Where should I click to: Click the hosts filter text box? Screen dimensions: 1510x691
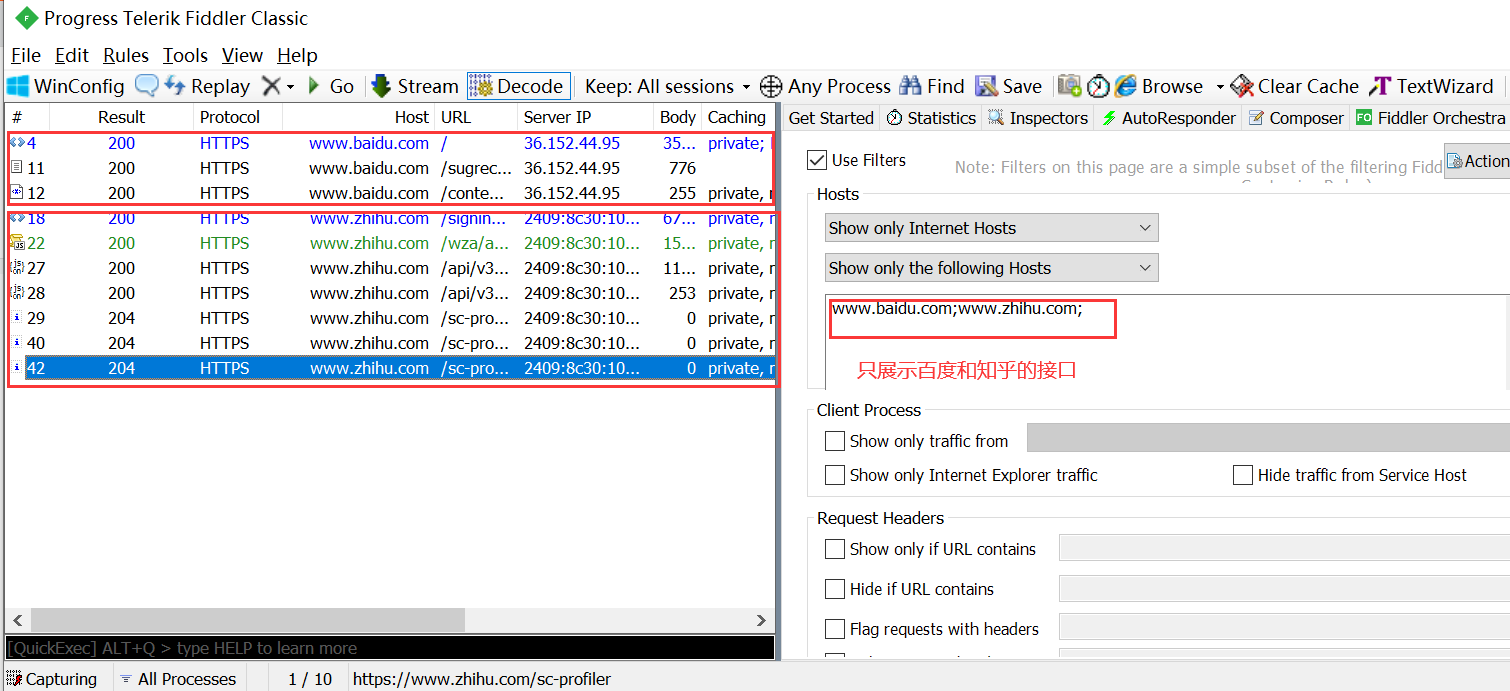[1167, 341]
